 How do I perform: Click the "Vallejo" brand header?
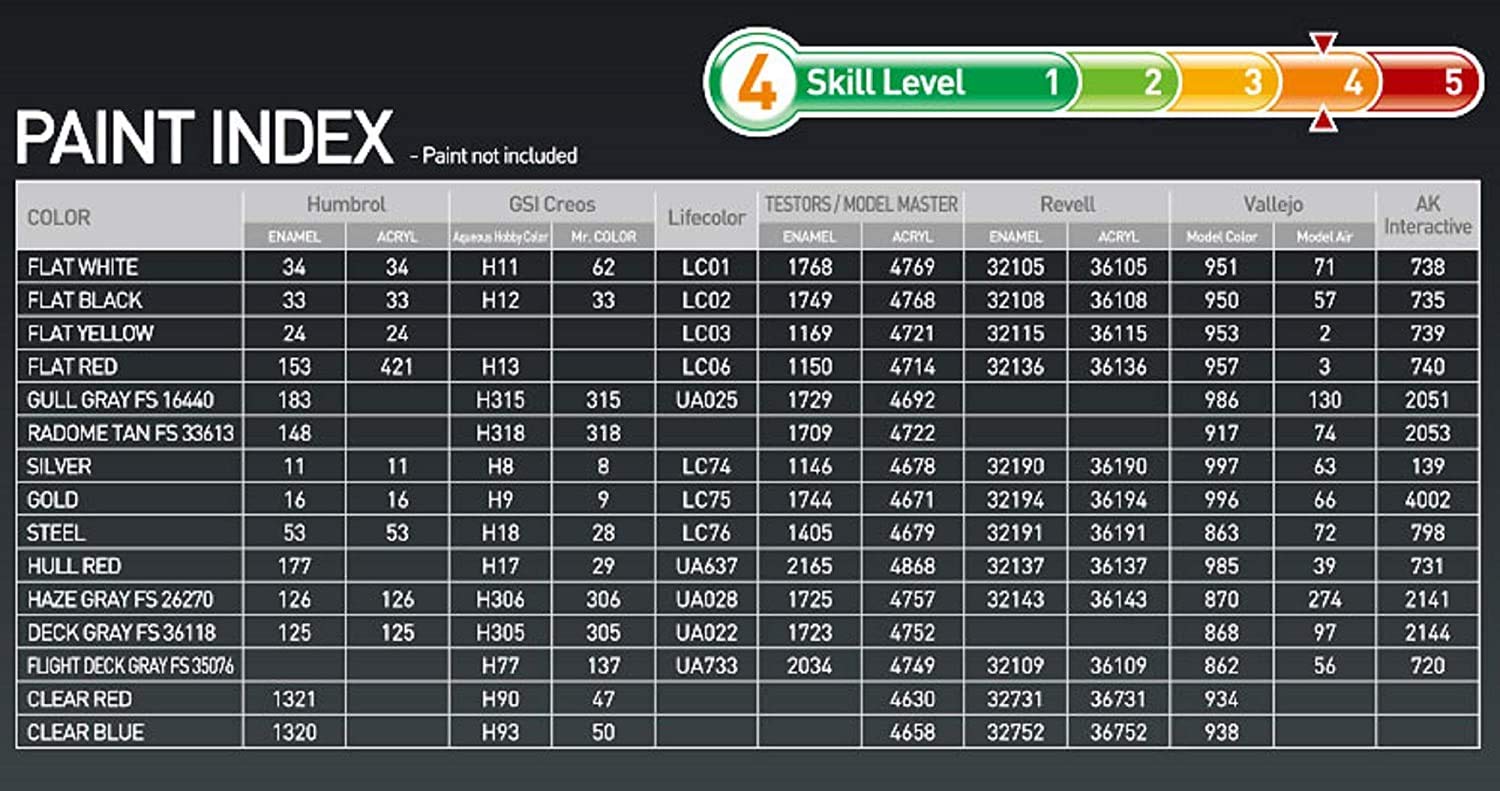coord(1273,204)
